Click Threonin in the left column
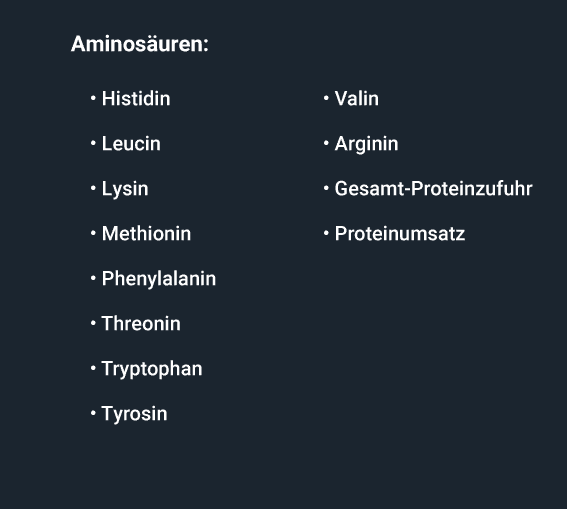 tap(141, 324)
